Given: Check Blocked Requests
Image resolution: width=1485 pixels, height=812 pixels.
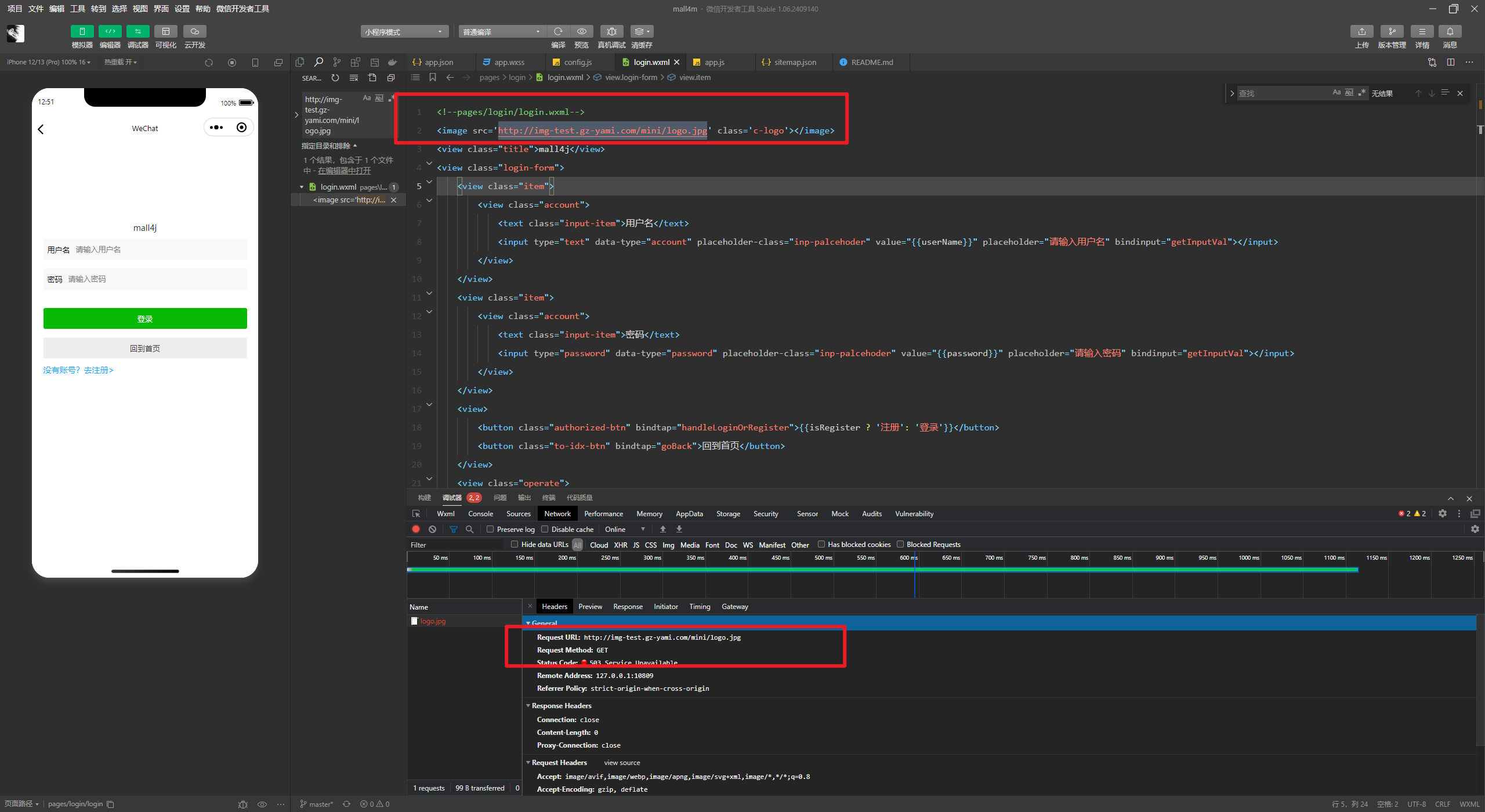Looking at the screenshot, I should [x=900, y=544].
